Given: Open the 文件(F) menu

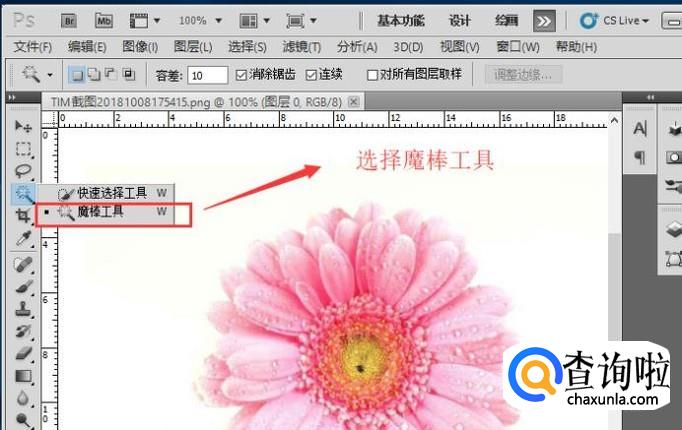Looking at the screenshot, I should click(x=33, y=47).
